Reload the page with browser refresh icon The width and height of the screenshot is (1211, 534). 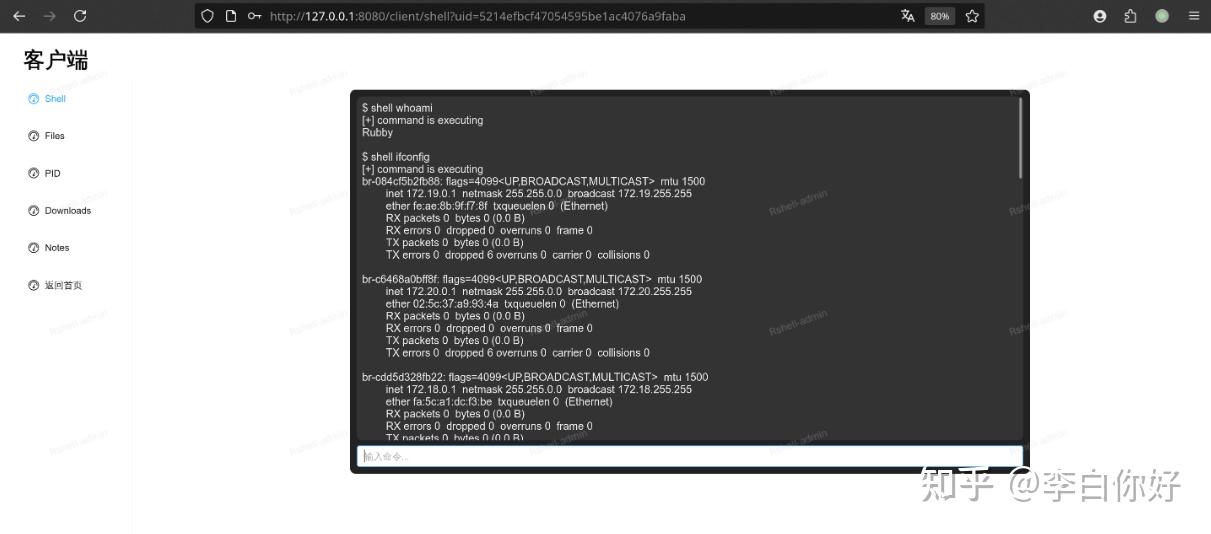click(81, 16)
